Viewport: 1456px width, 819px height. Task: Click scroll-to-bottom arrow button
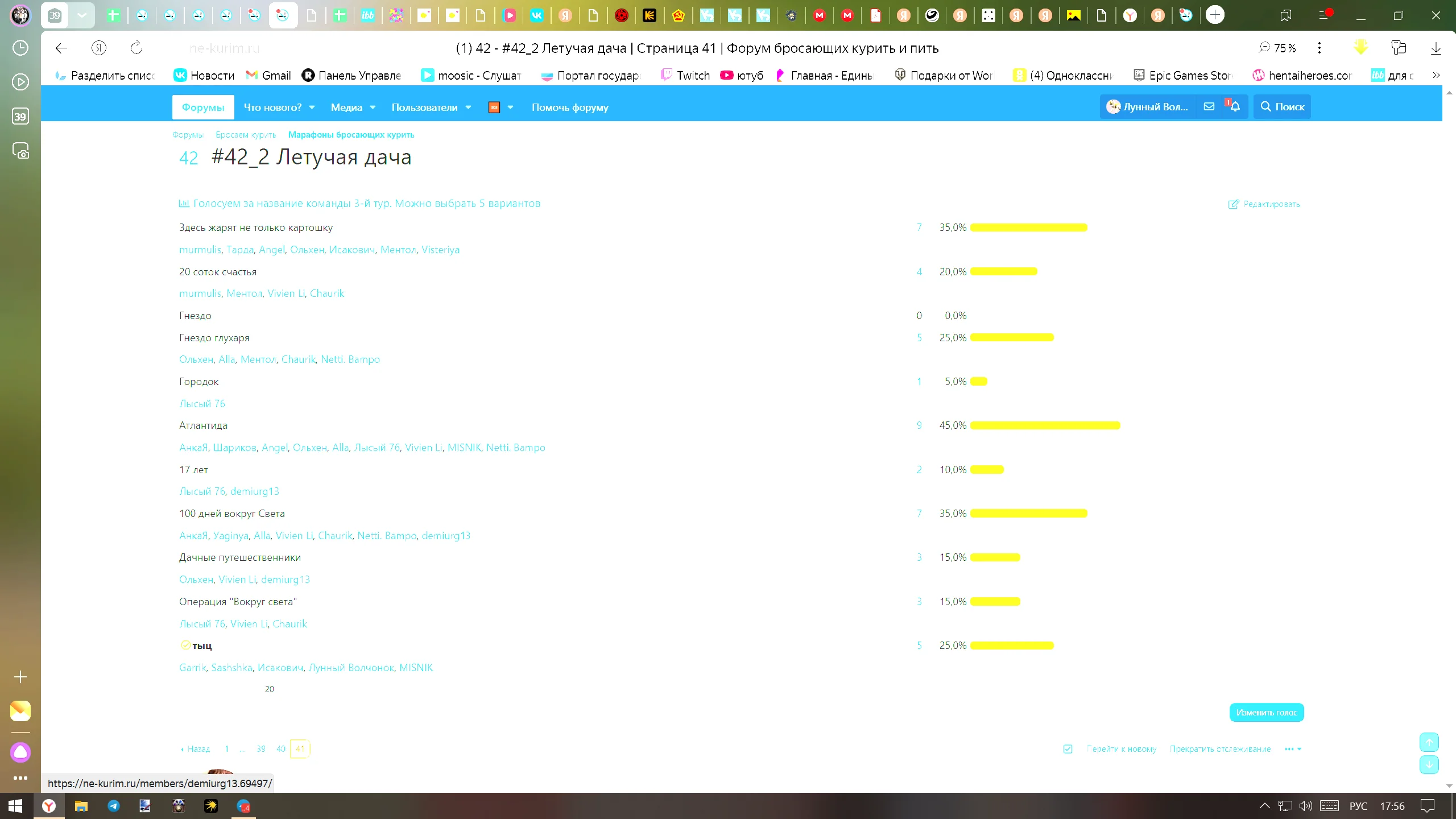point(1429,764)
